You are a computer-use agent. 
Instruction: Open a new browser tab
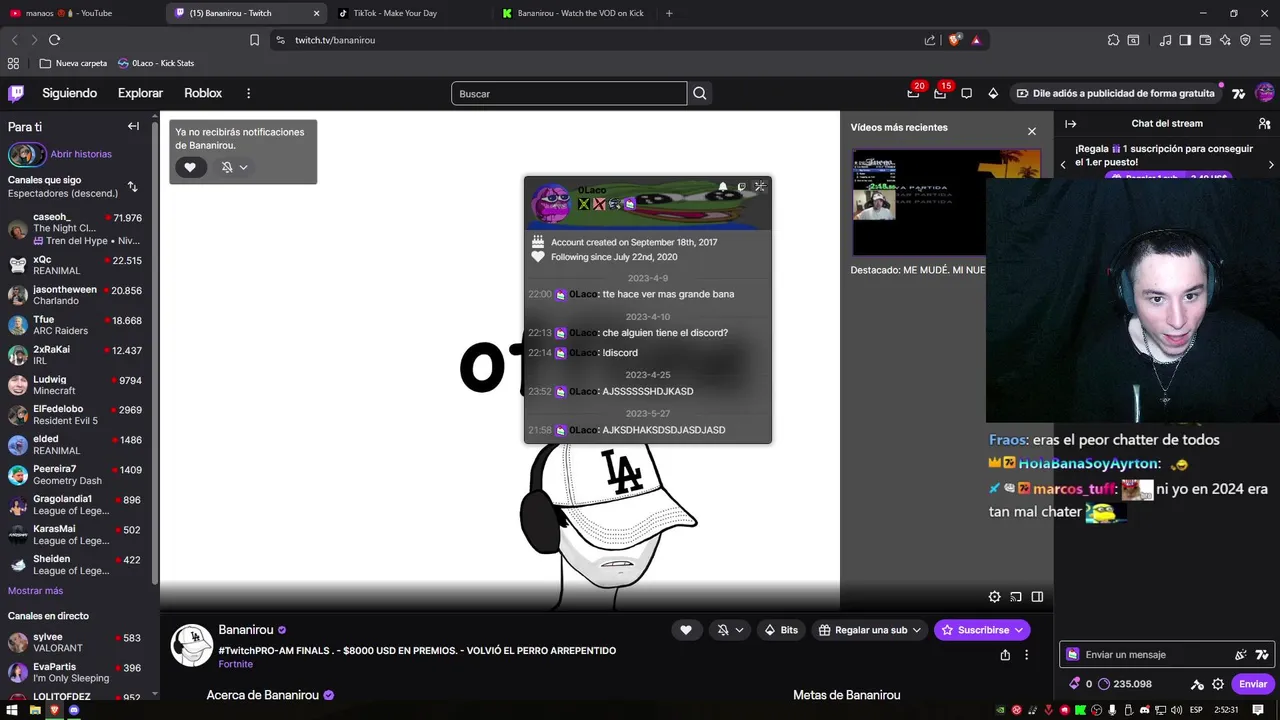point(669,13)
